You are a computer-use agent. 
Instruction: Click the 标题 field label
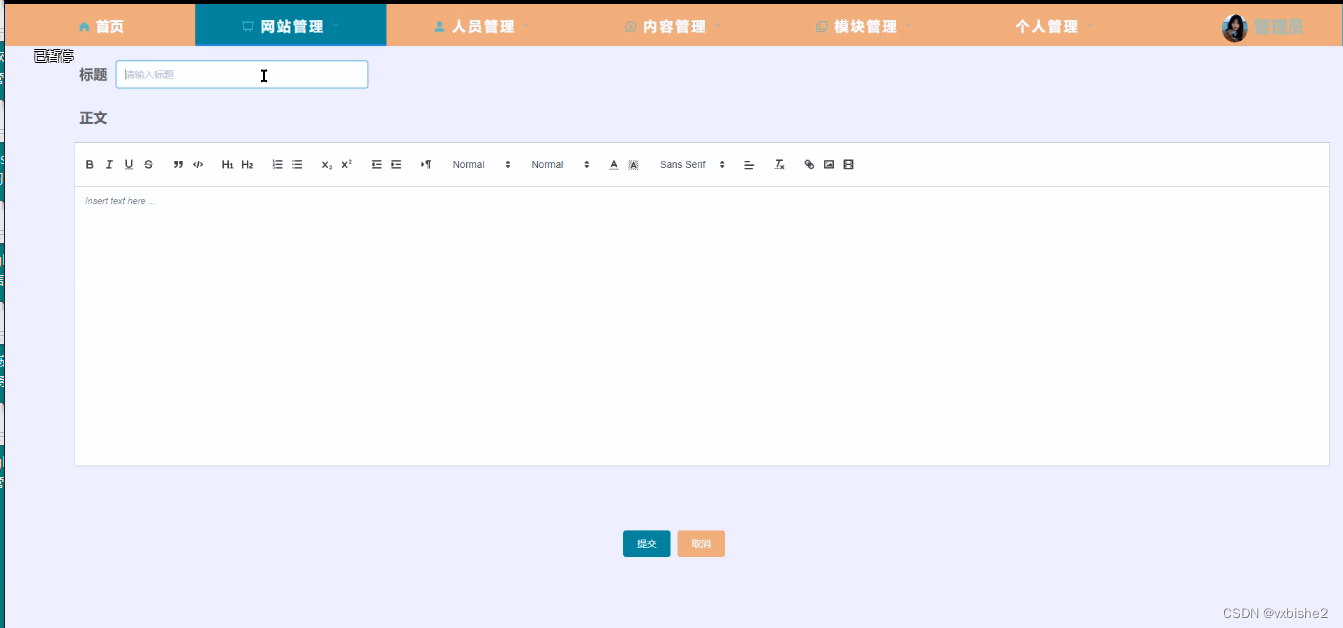(x=93, y=75)
